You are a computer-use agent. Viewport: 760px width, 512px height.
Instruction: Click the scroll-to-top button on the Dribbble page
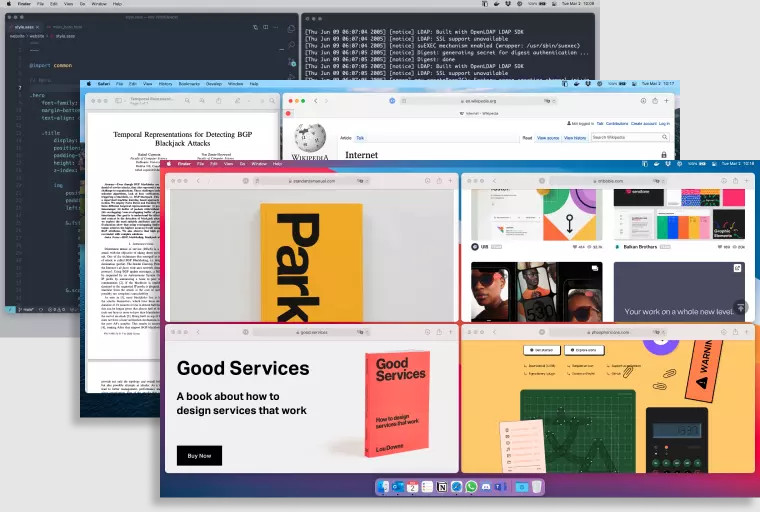pos(741,307)
